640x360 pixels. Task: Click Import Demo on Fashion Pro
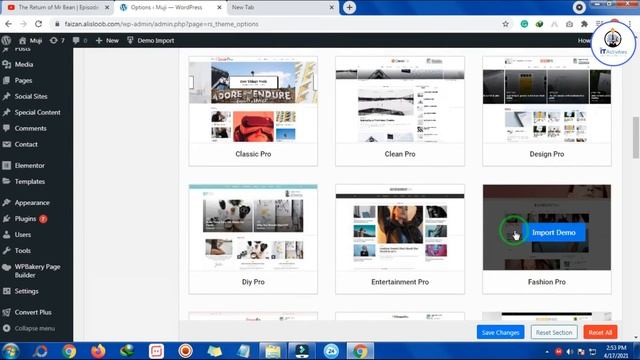click(553, 232)
